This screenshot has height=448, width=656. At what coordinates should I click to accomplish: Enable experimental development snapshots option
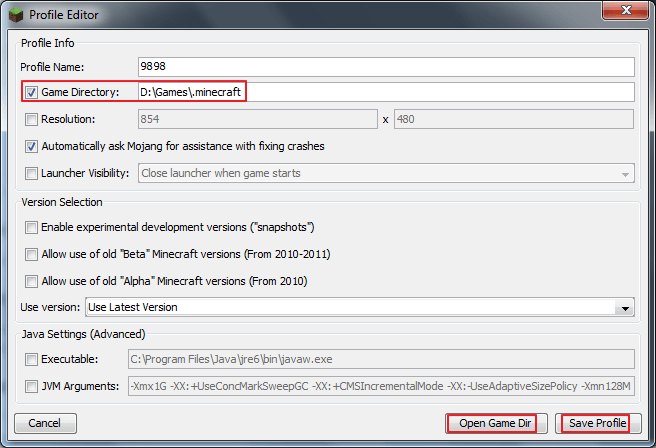[x=32, y=228]
